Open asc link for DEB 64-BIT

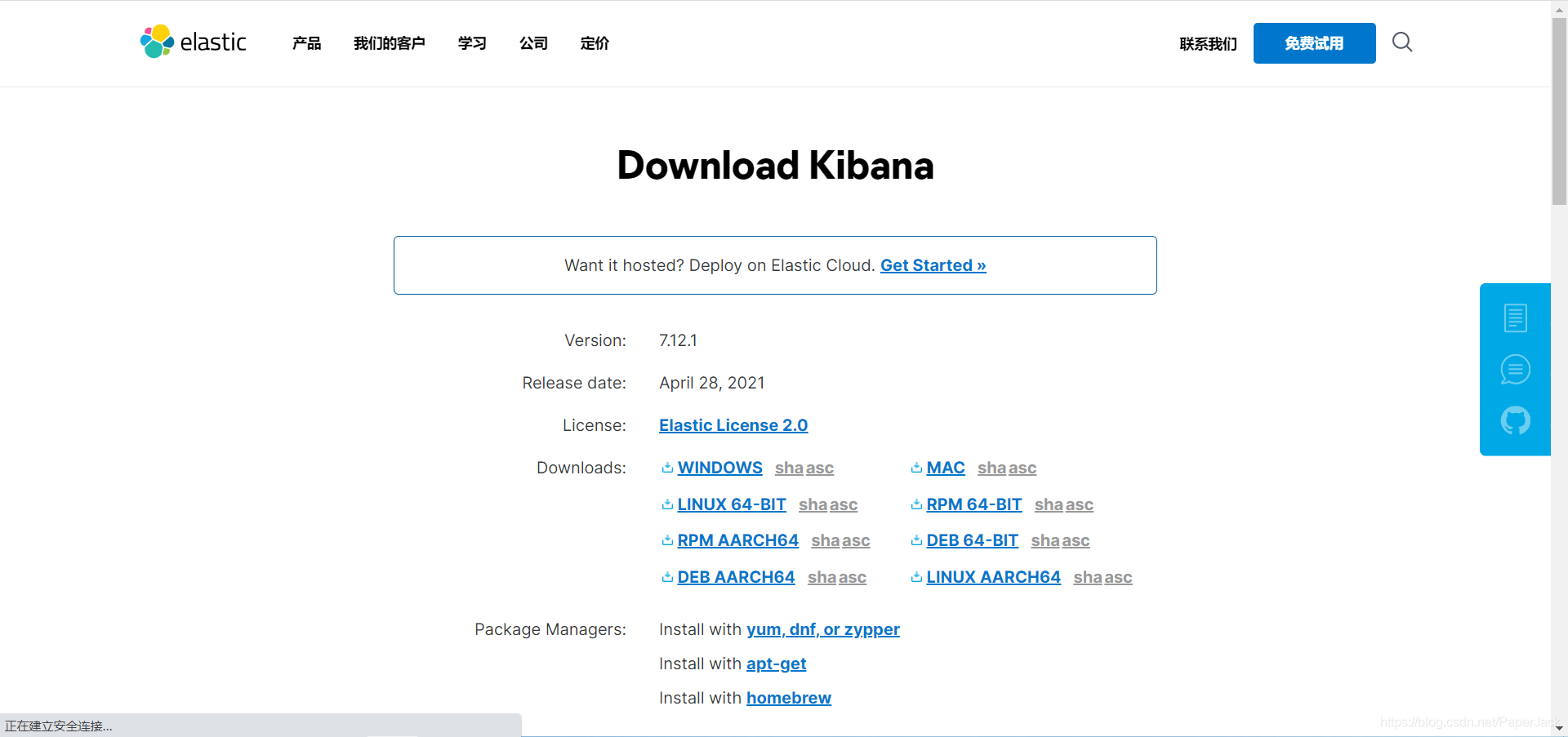(x=1076, y=541)
